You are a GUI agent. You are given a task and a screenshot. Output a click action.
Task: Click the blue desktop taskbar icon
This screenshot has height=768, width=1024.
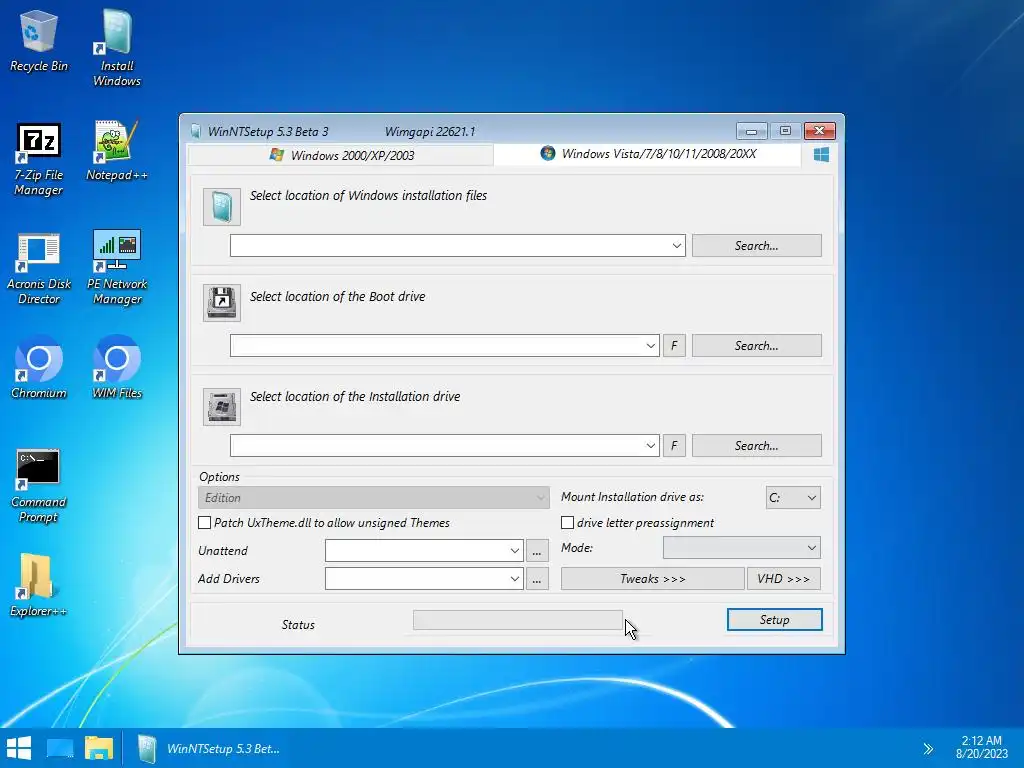click(59, 748)
